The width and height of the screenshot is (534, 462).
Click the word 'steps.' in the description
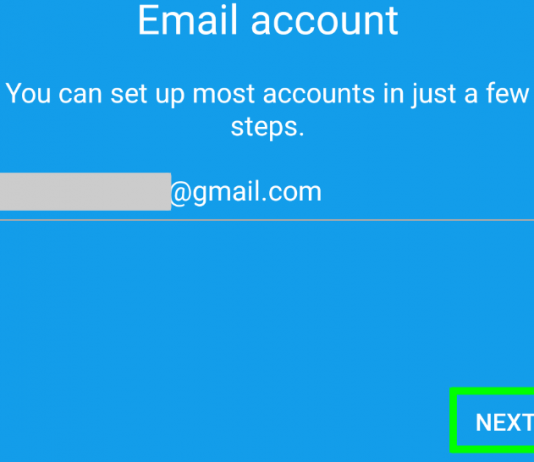click(267, 128)
